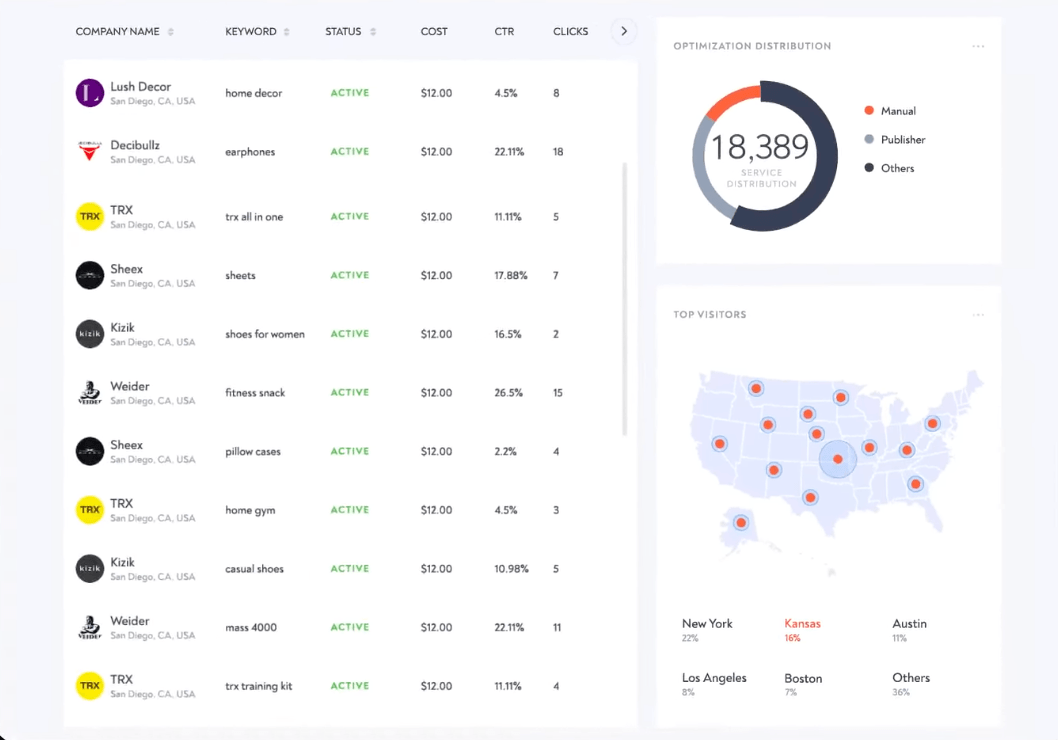Toggle the Others legend item
Screen dimensions: 1058x740
(896, 168)
